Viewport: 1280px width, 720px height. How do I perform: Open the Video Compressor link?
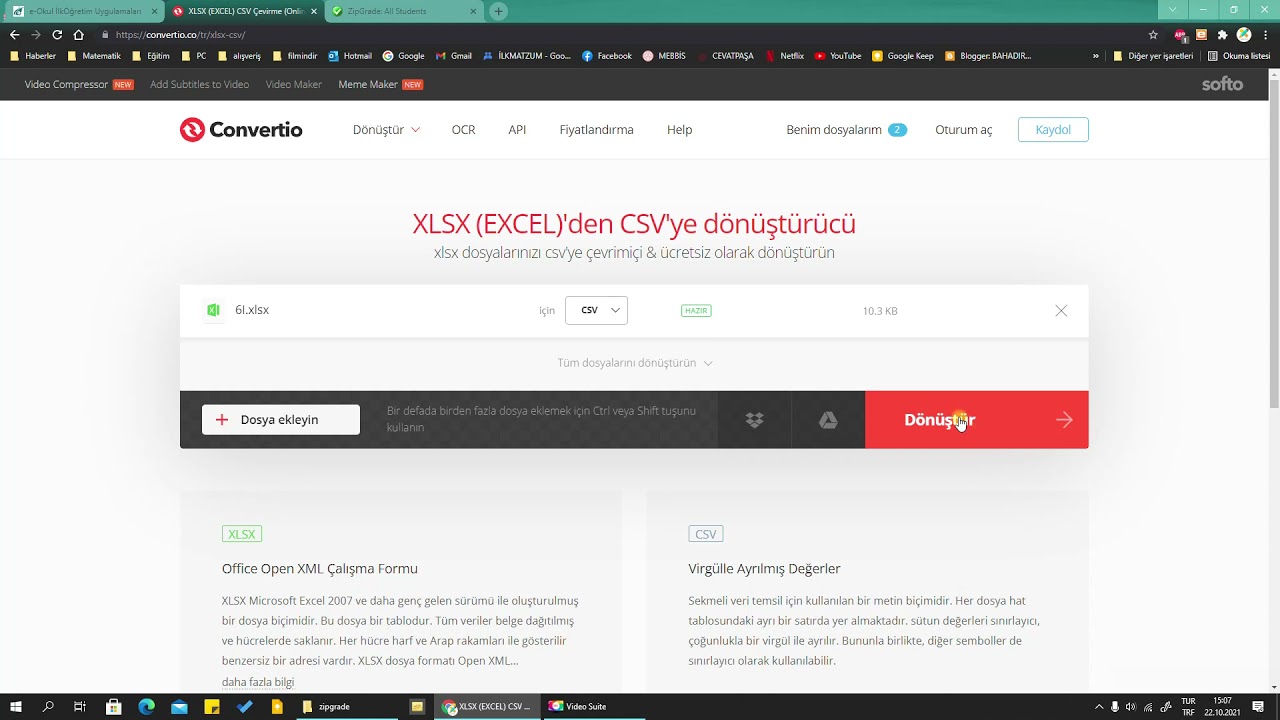click(79, 84)
